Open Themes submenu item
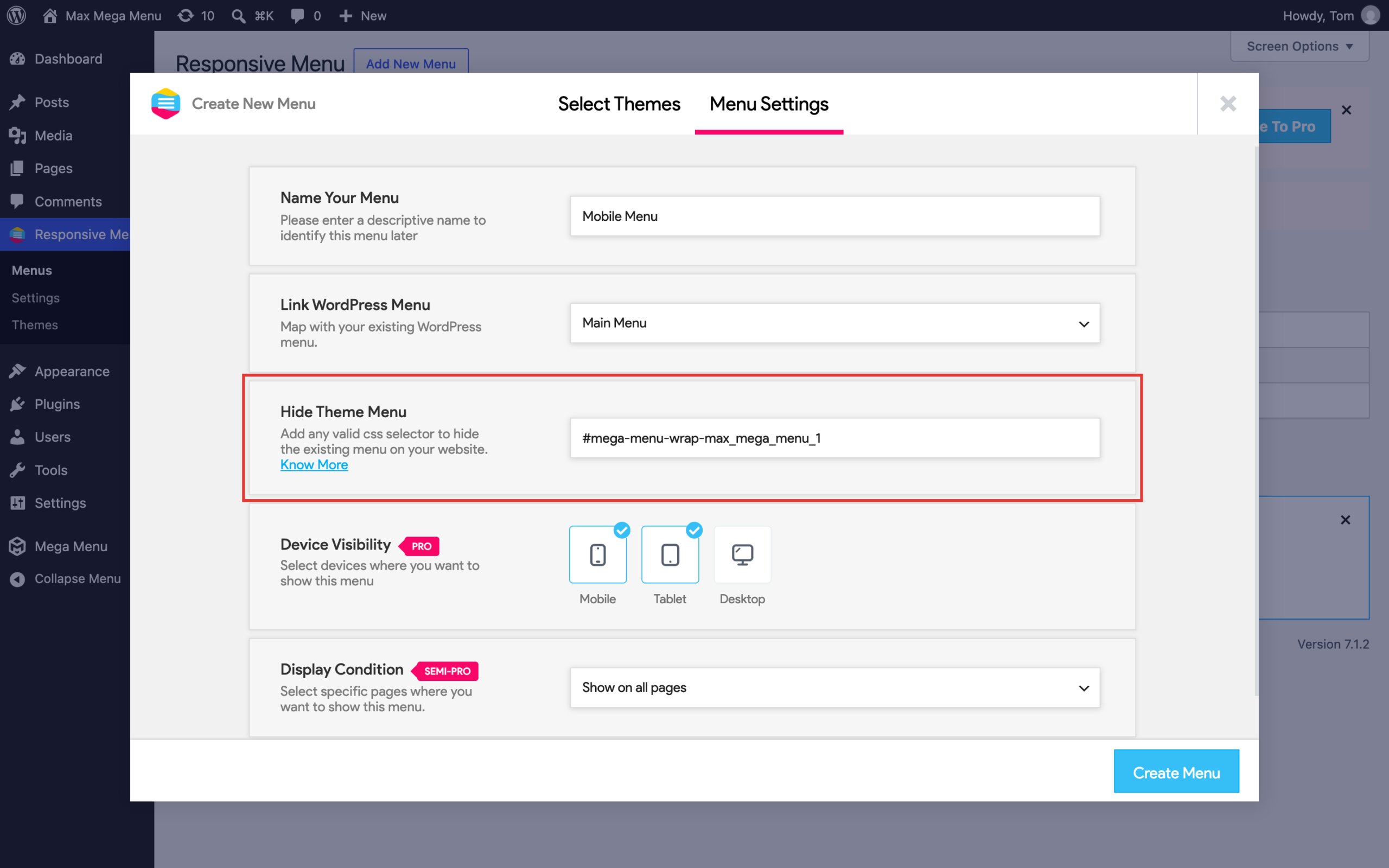 [34, 325]
